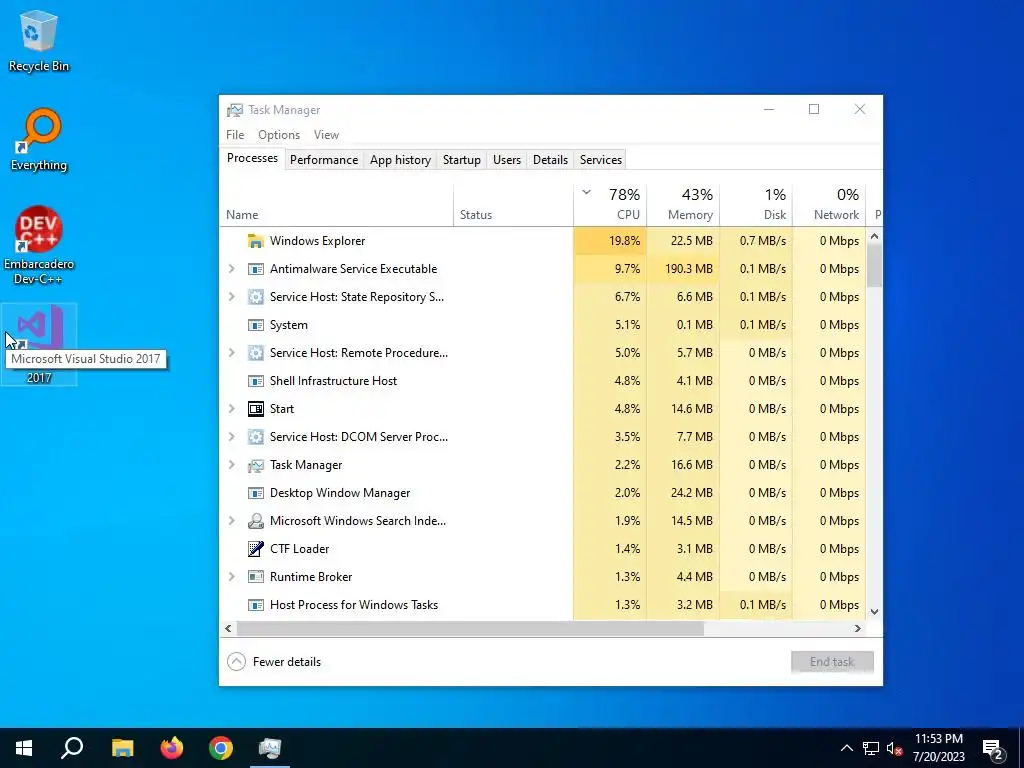Click the vertical scrollbar down arrow

click(x=874, y=613)
